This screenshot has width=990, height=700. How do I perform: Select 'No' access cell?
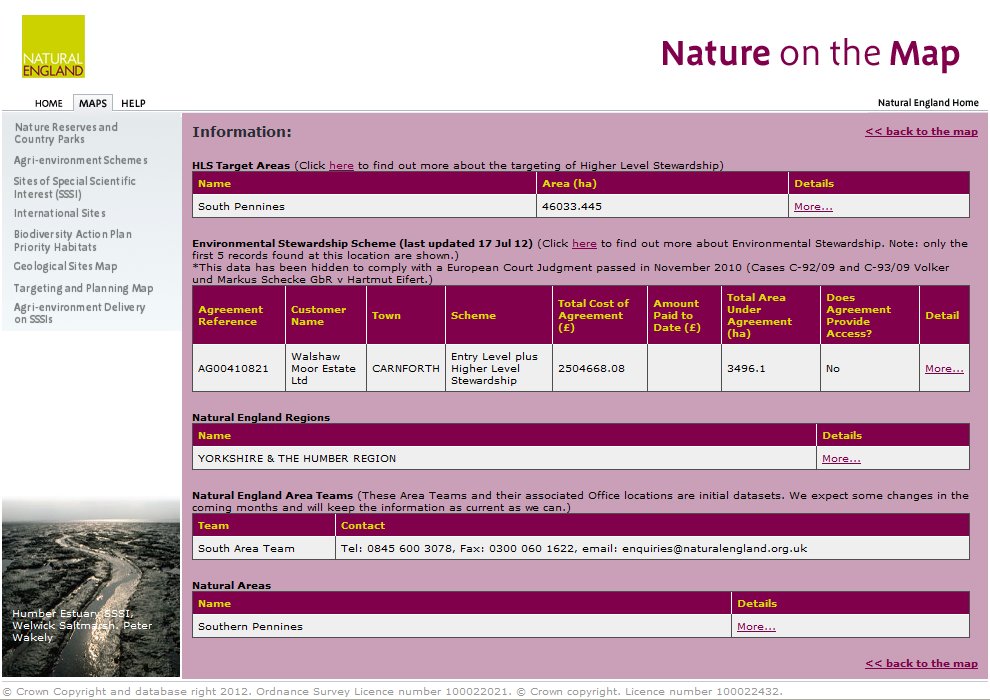pyautogui.click(x=870, y=368)
